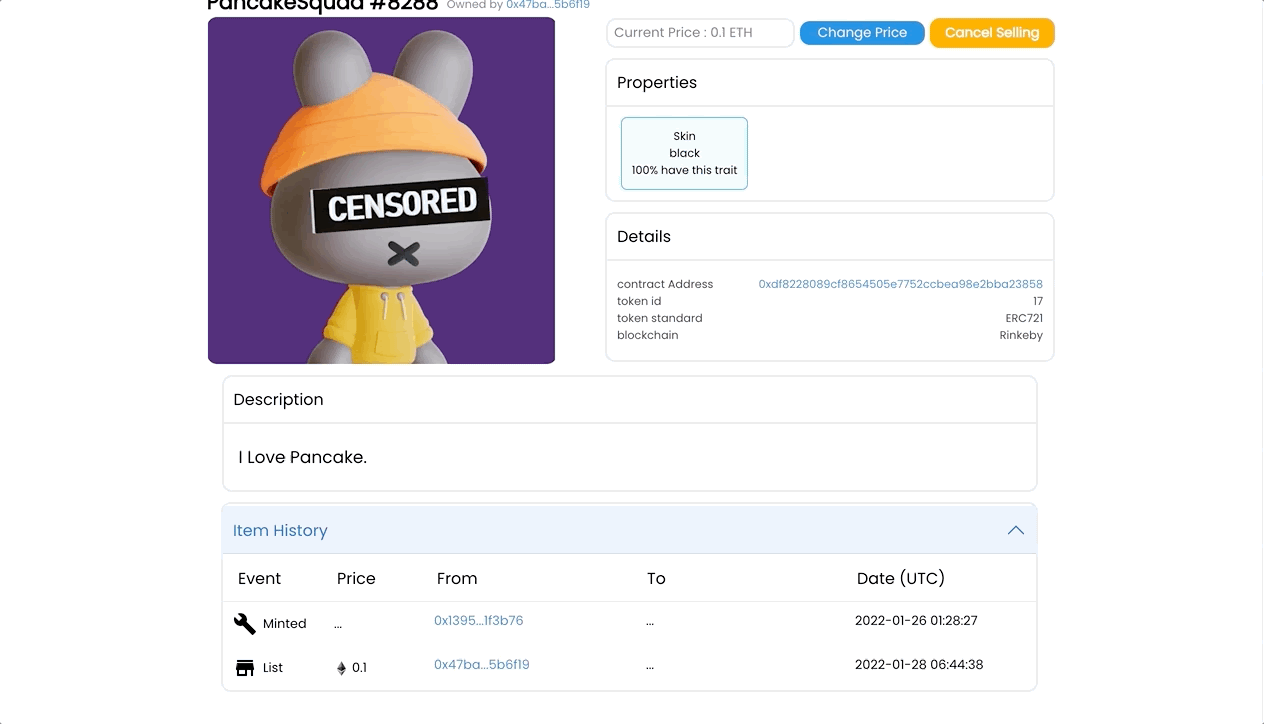Click the date 2022-01-28 06:44:38
The image size is (1264, 724).
[x=919, y=664]
